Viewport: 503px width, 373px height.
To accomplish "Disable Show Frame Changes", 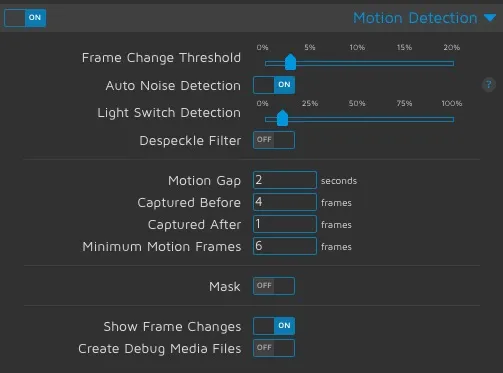I will click(274, 326).
